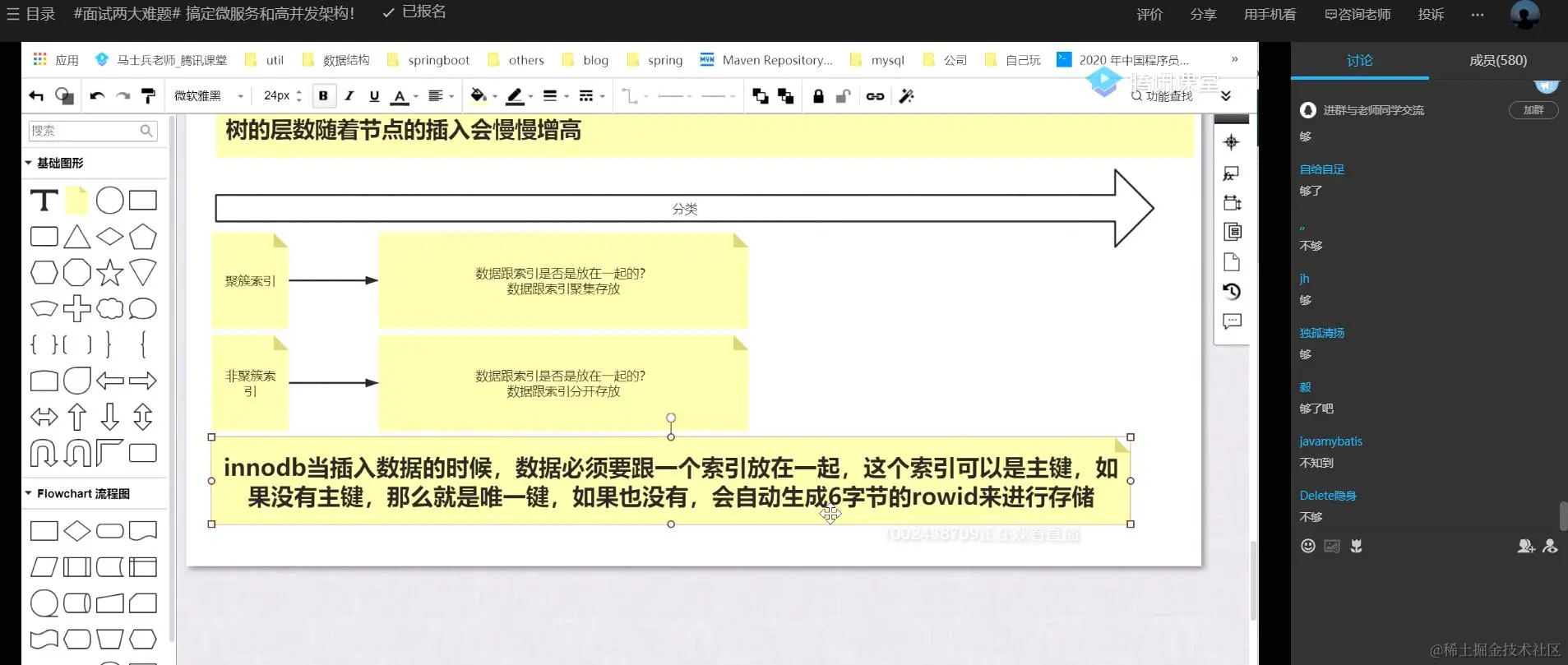Select the double-headed horizontal arrow shape
This screenshot has height=665, width=1568.
point(44,417)
